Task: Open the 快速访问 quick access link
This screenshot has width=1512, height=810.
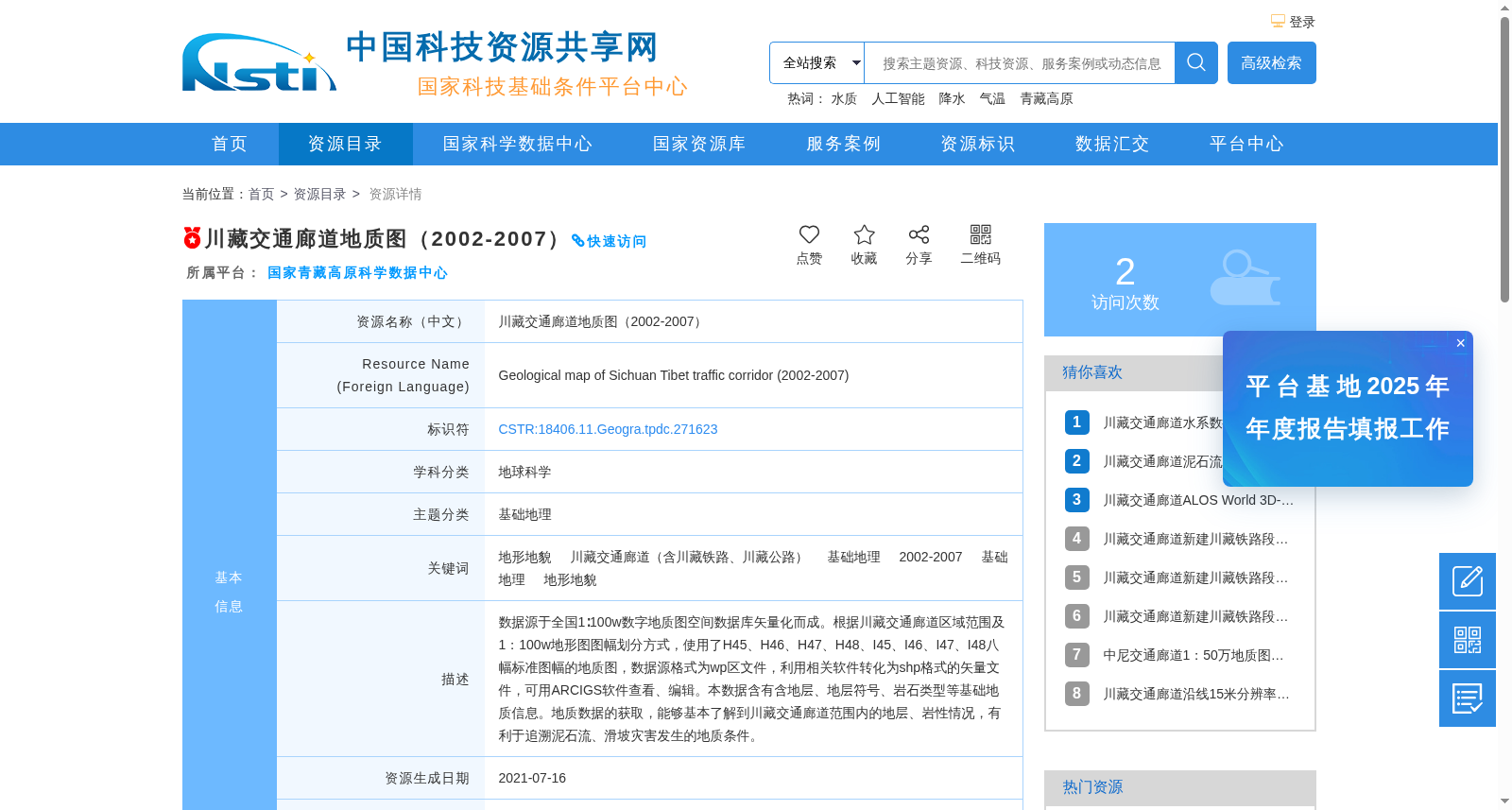Action: [x=610, y=241]
